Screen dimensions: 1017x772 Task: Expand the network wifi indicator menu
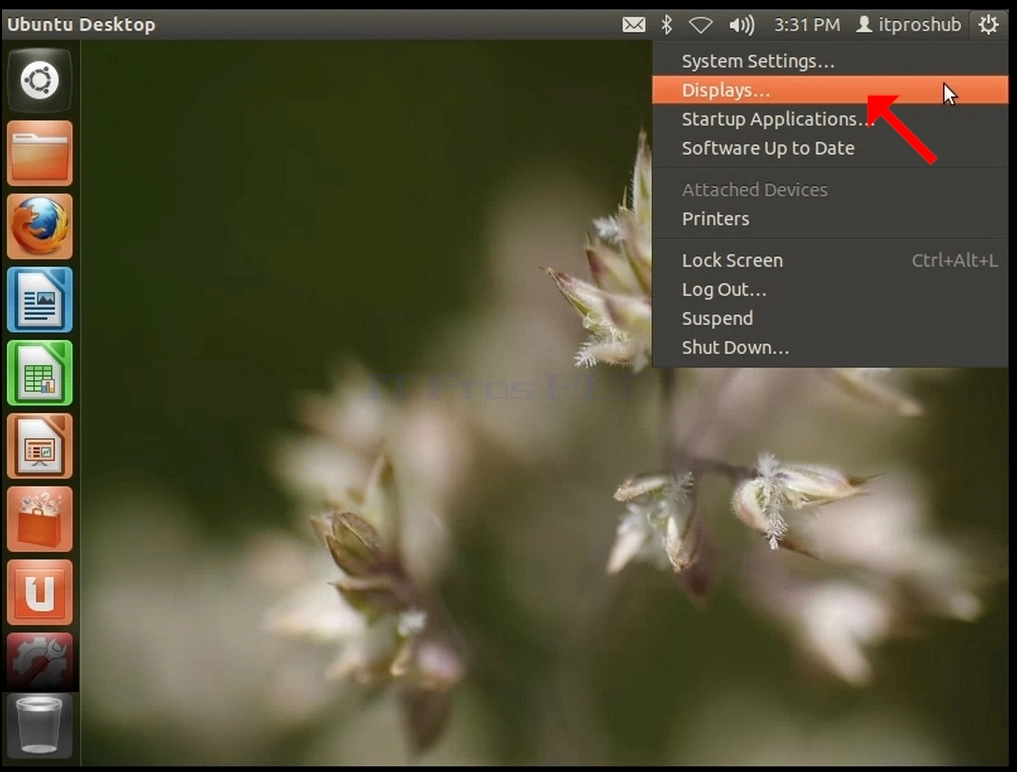pyautogui.click(x=700, y=25)
